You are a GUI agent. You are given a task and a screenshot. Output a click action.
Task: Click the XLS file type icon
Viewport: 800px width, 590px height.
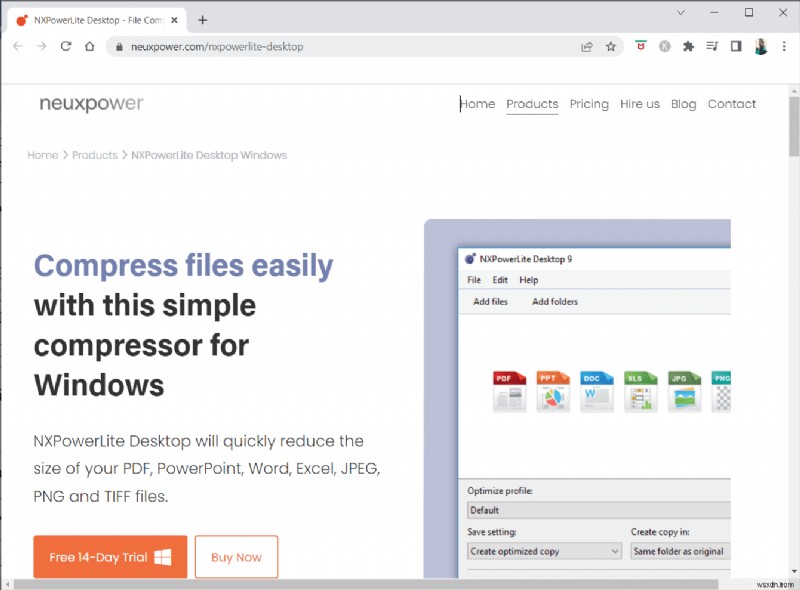pos(641,391)
